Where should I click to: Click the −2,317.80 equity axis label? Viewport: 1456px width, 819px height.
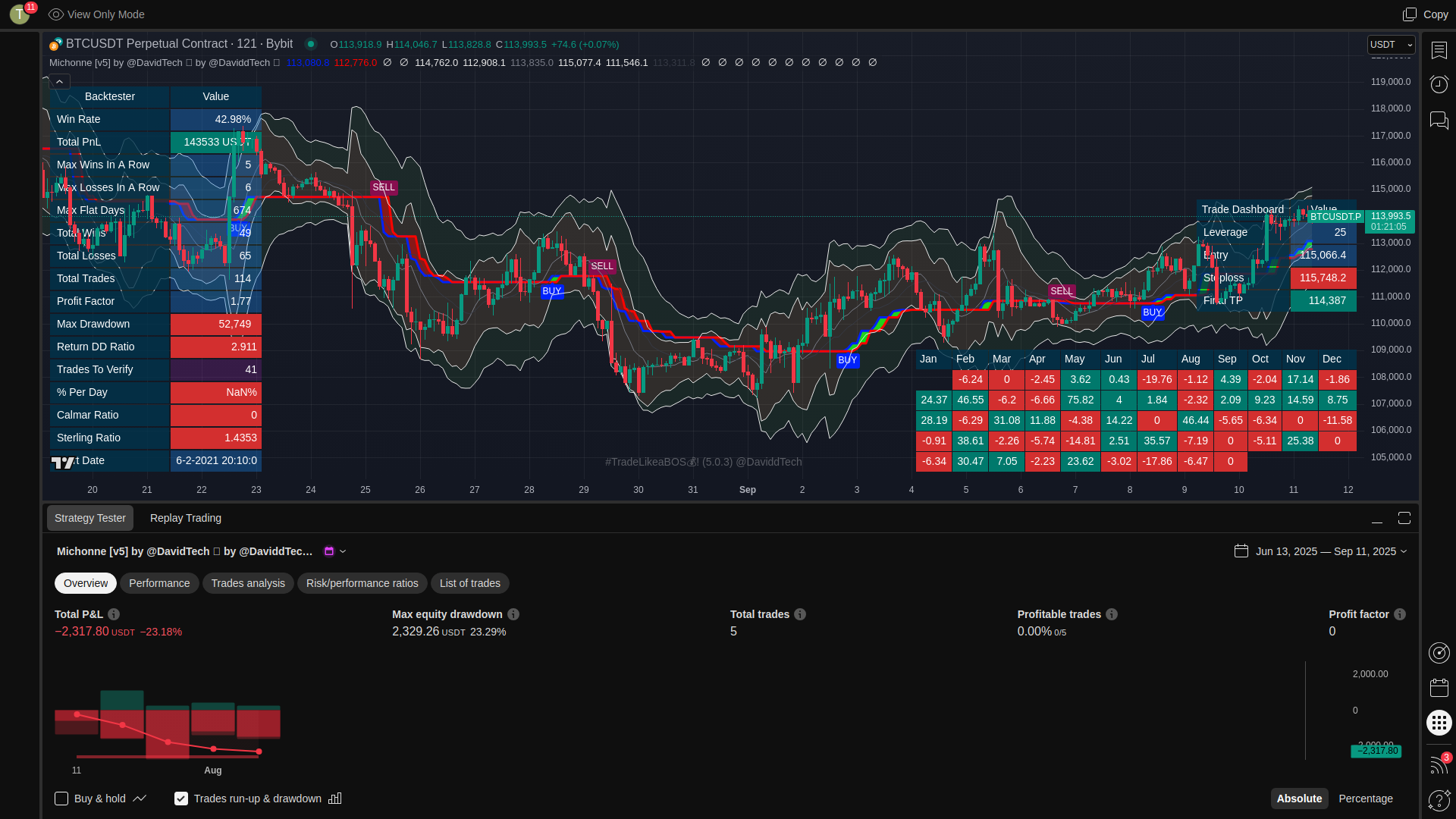(1376, 751)
